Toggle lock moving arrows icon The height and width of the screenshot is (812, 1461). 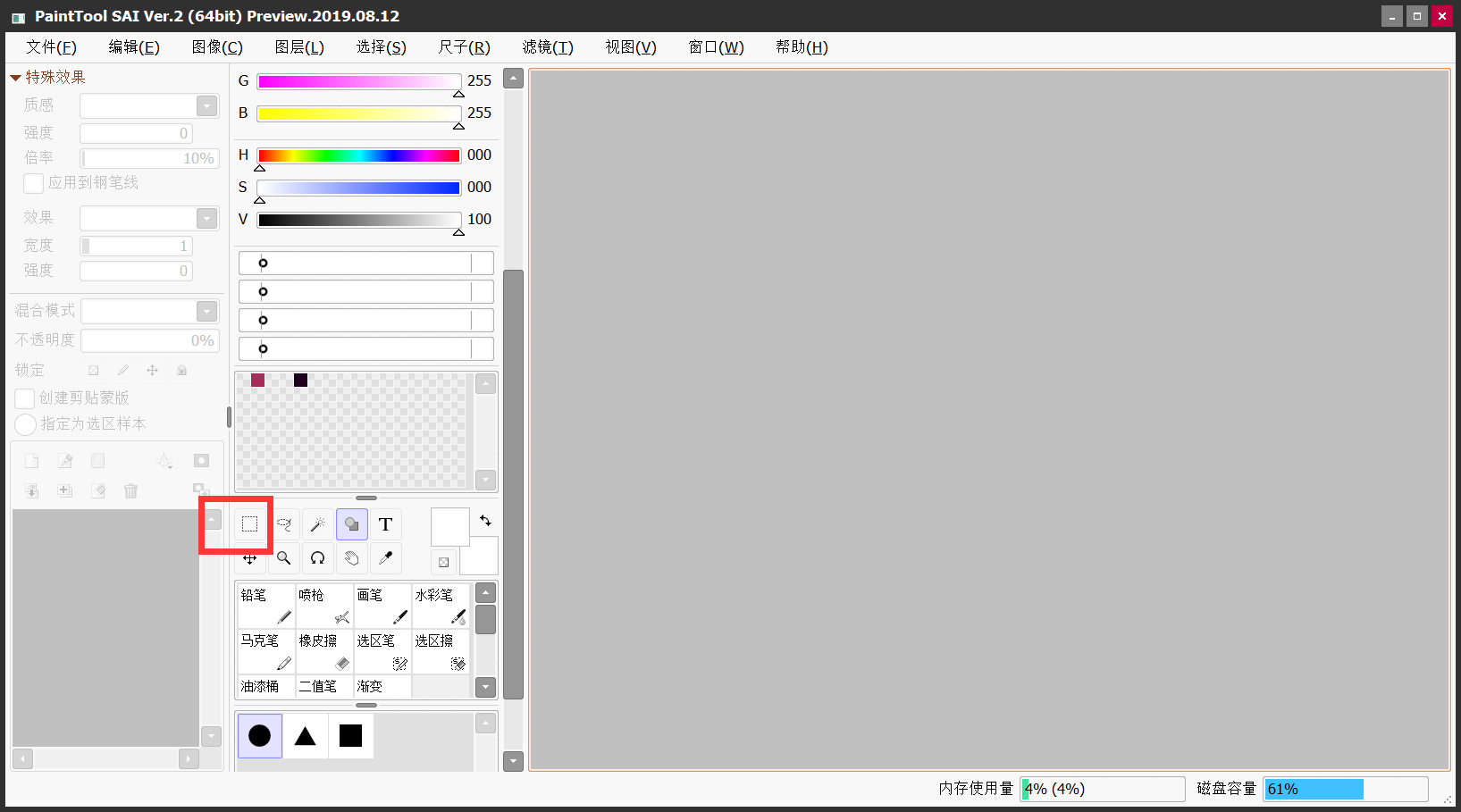click(x=152, y=370)
